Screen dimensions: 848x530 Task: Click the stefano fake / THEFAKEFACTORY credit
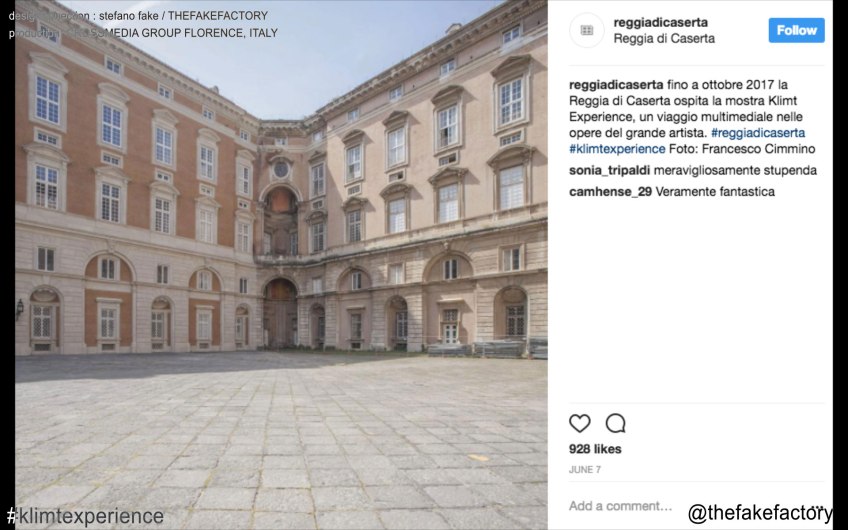pyautogui.click(x=183, y=16)
